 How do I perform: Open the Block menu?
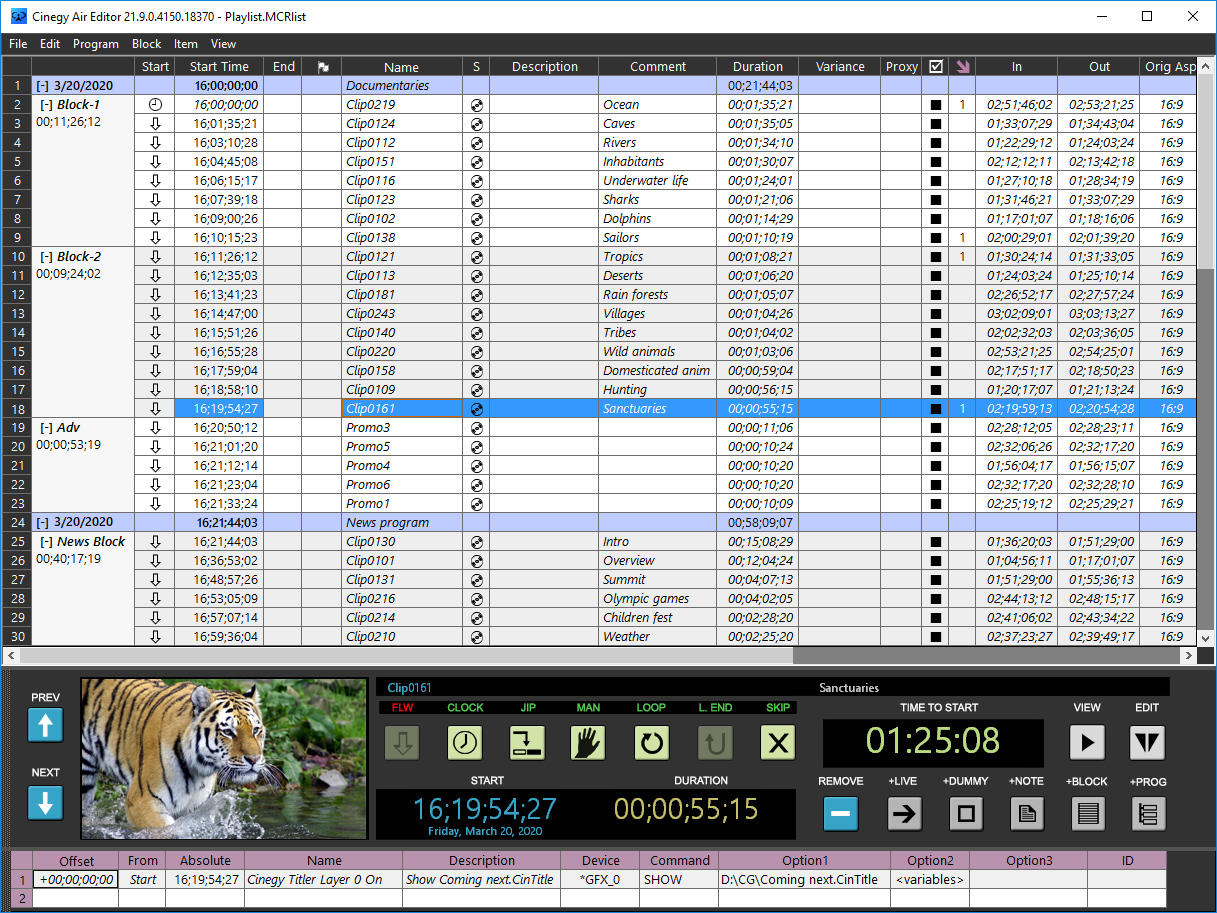tap(146, 44)
